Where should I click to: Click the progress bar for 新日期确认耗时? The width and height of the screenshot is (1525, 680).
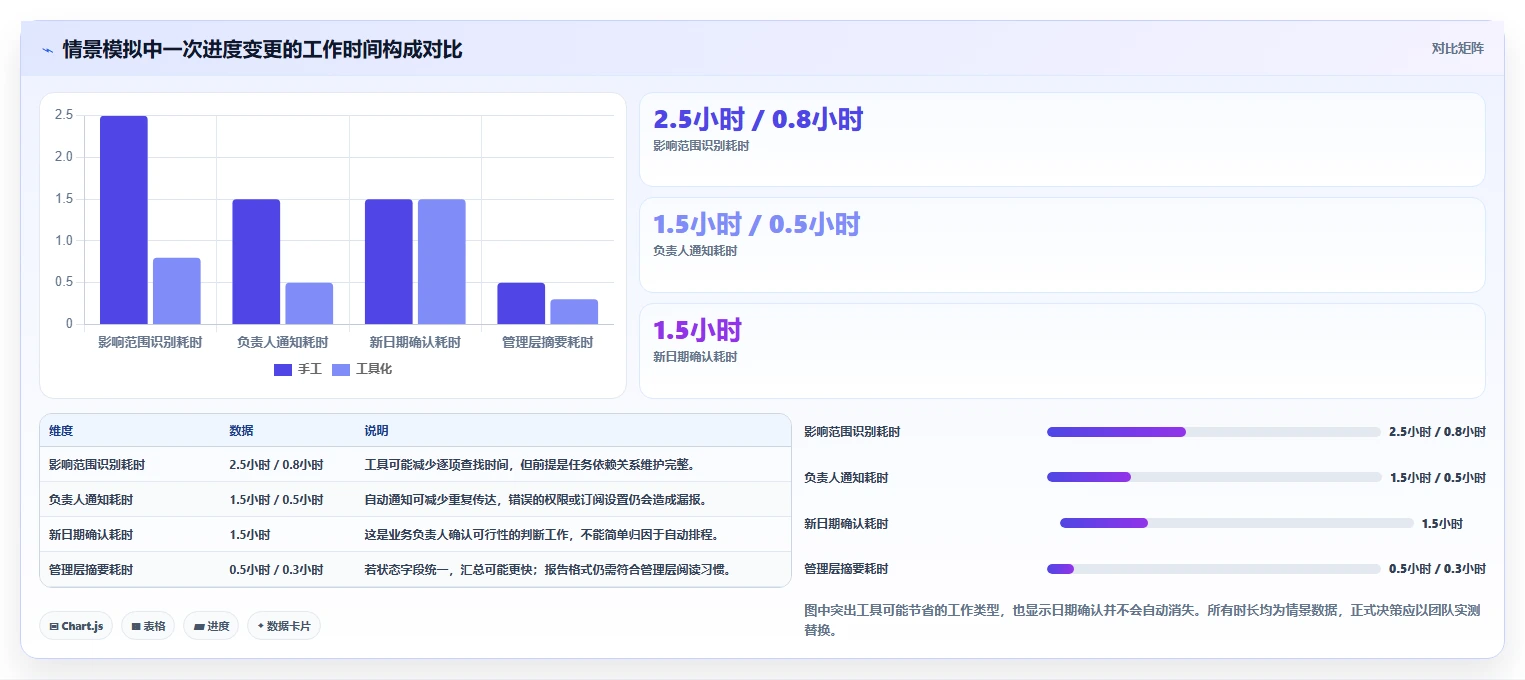click(1236, 523)
